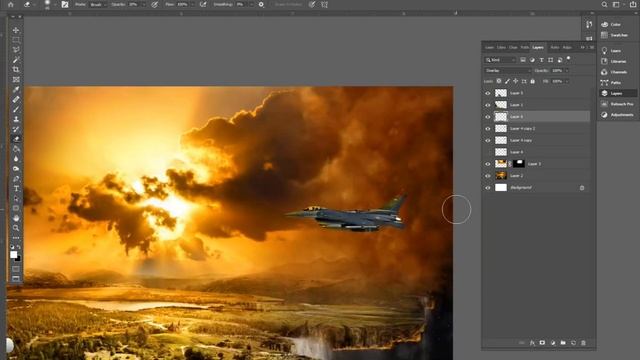Select the Type tool
The height and width of the screenshot is (360, 640).
click(x=16, y=189)
